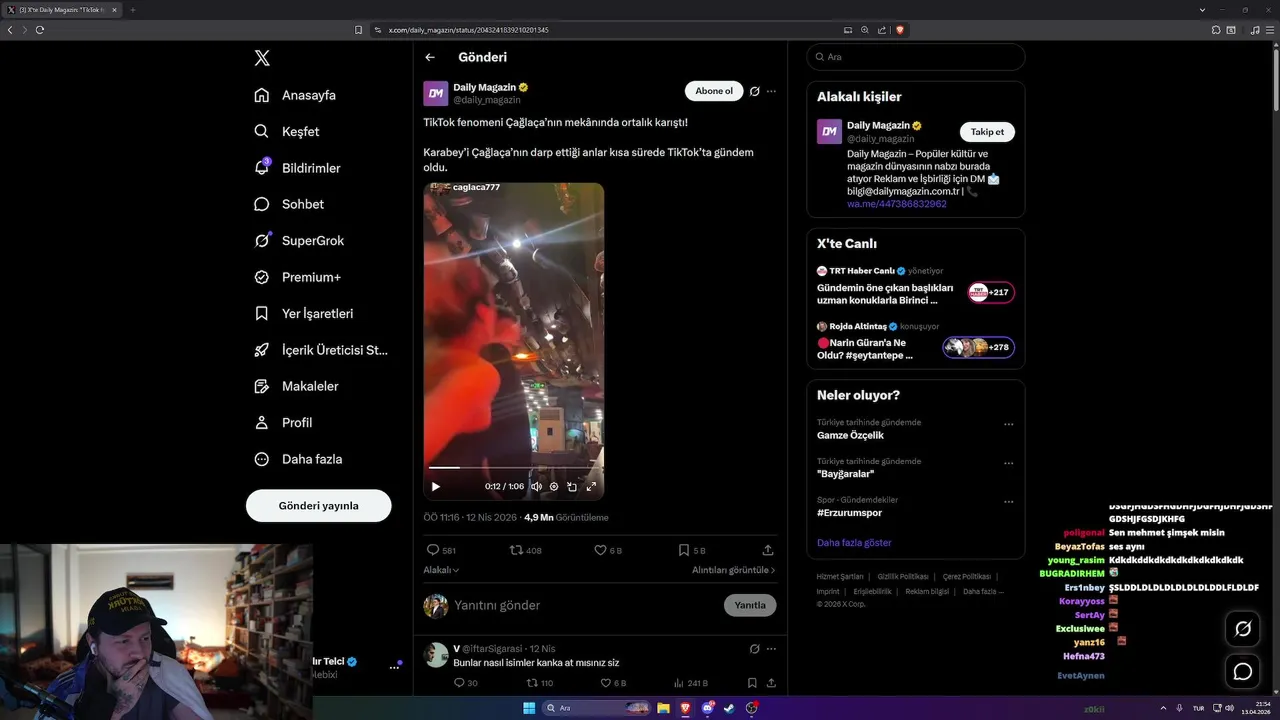Enter video fullscreen mode
The image size is (1280, 720).
[591, 487]
